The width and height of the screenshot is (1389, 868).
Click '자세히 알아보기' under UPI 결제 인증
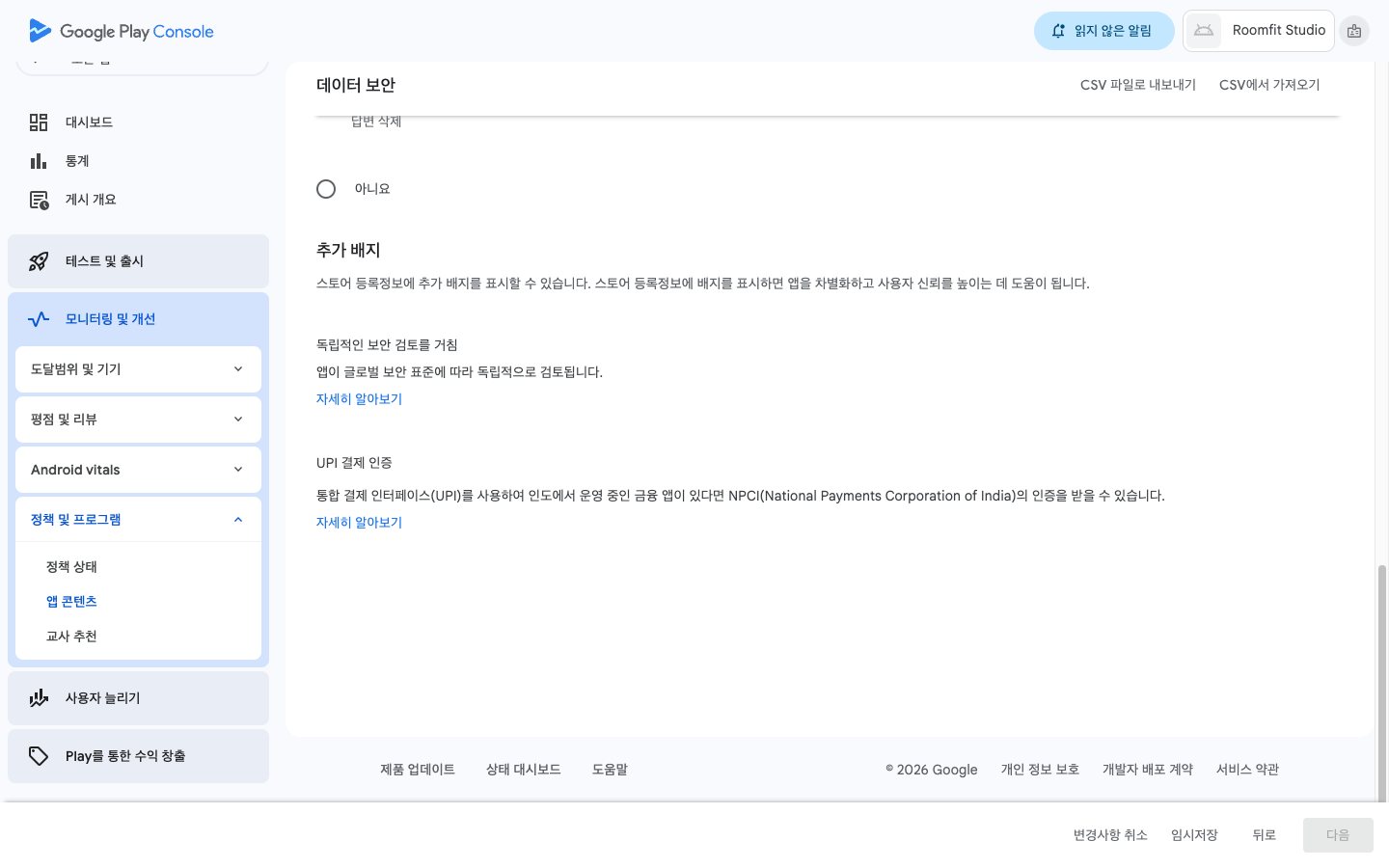(359, 523)
